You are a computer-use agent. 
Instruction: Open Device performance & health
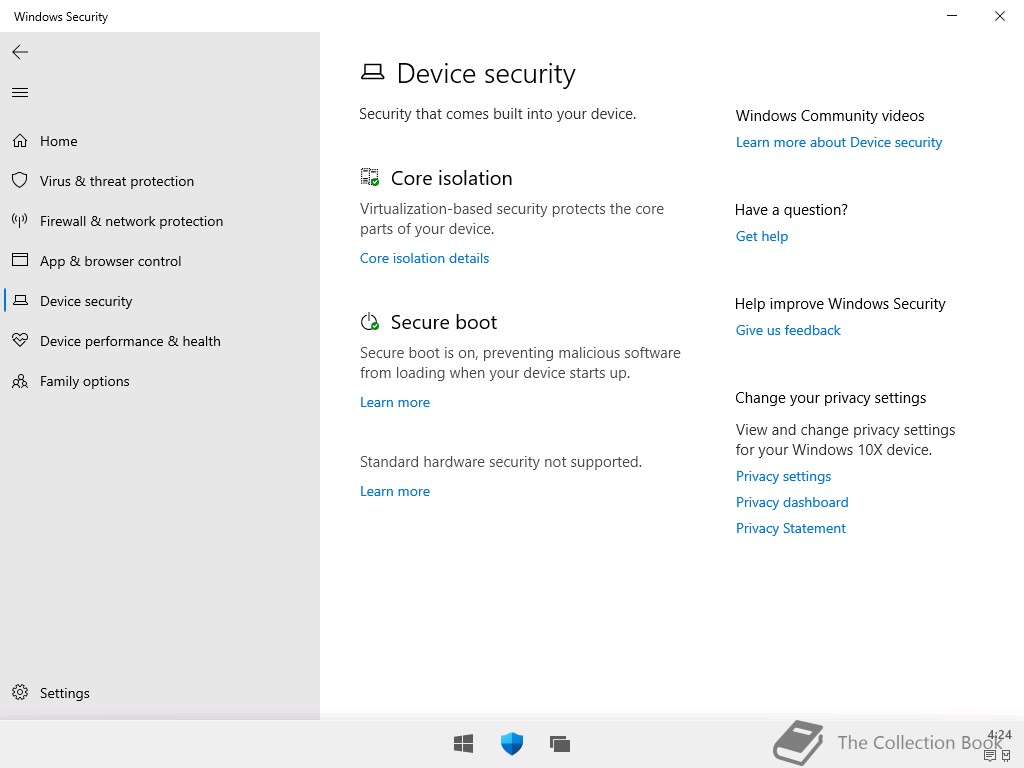[x=160, y=341]
